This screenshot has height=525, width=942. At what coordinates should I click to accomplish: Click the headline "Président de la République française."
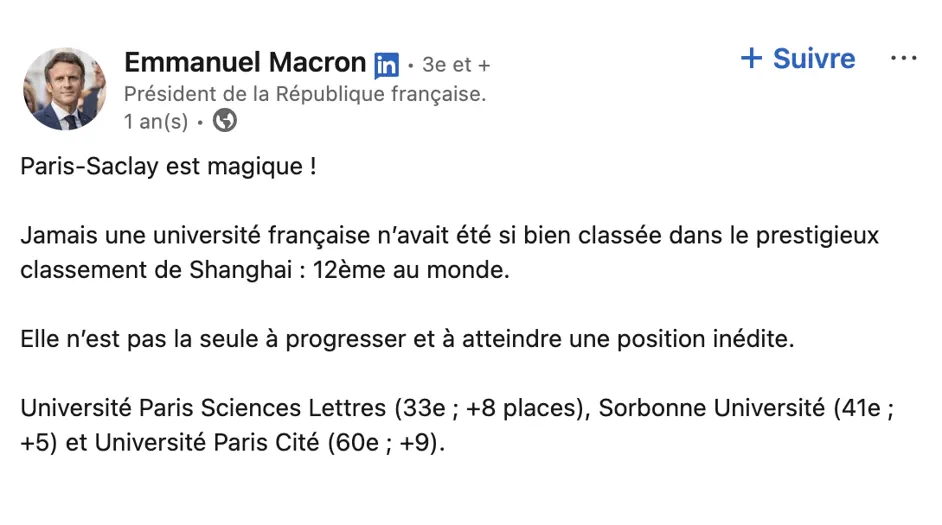(305, 95)
